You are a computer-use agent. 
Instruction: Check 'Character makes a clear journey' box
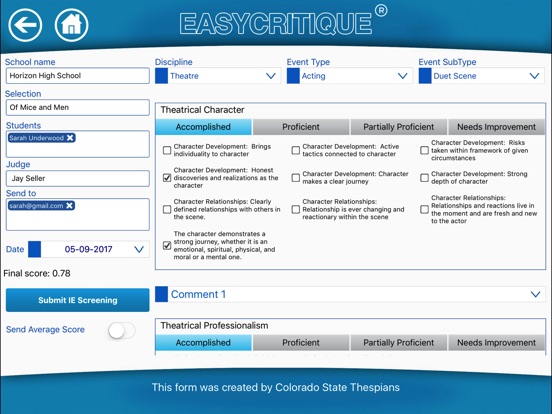pos(296,178)
